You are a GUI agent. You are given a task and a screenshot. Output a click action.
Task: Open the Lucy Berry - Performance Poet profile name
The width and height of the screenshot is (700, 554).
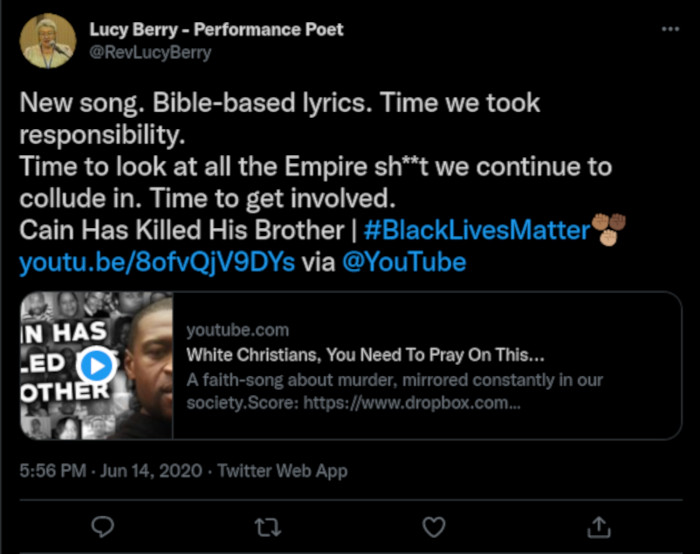(x=216, y=29)
